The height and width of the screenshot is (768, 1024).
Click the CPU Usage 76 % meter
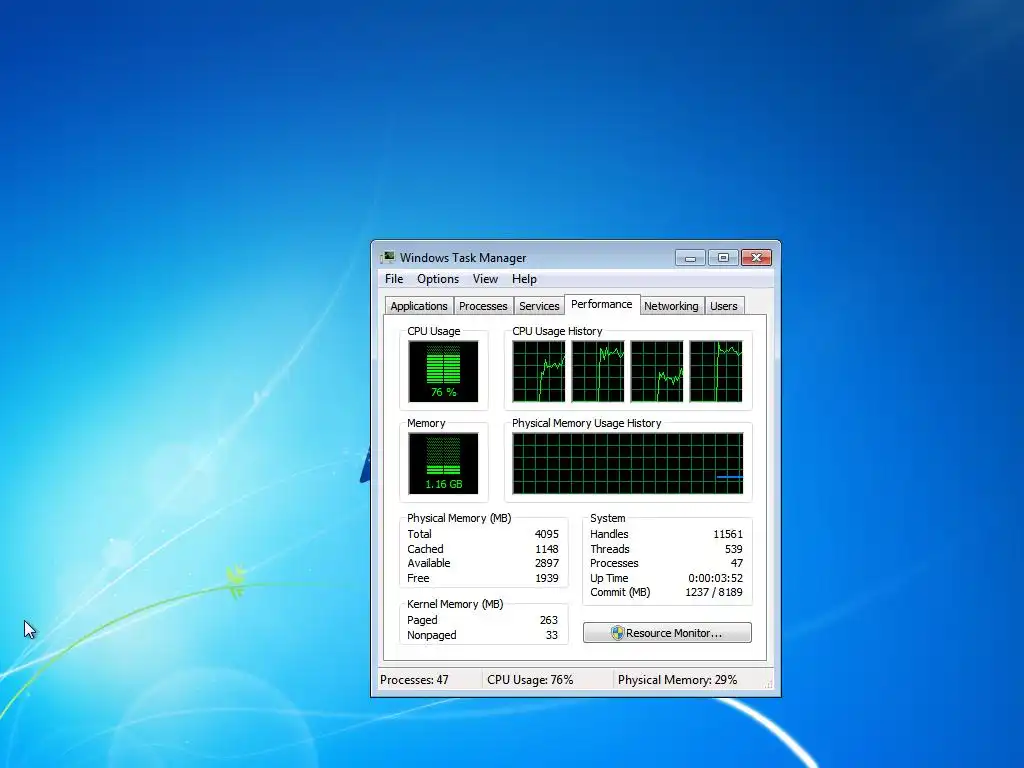(443, 372)
